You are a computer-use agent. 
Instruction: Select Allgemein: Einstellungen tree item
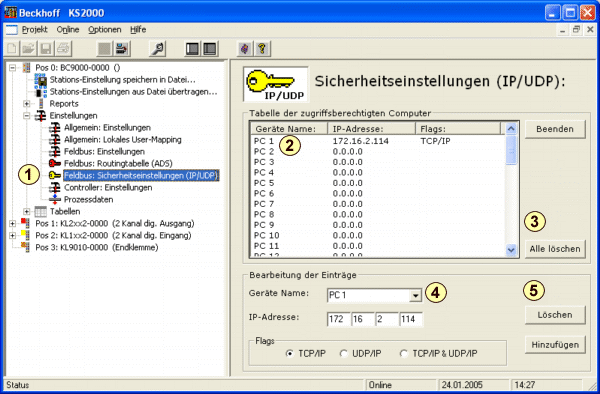pyautogui.click(x=107, y=128)
